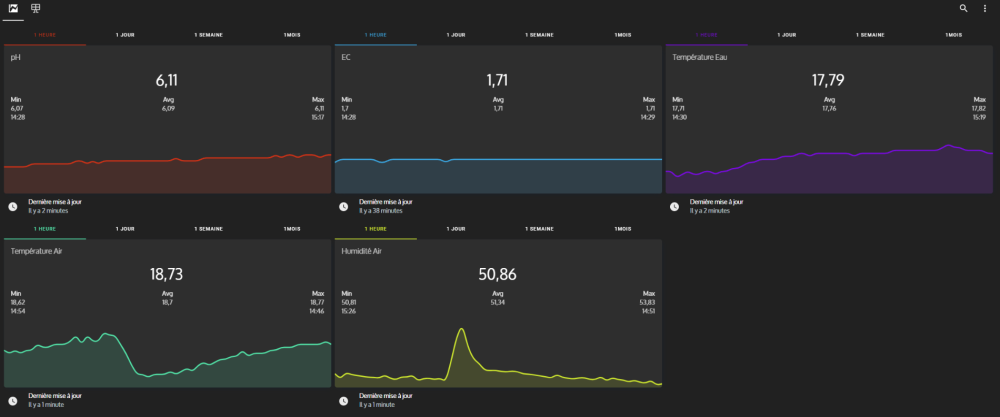
Task: Click the clock icon under EC card
Action: [343, 207]
